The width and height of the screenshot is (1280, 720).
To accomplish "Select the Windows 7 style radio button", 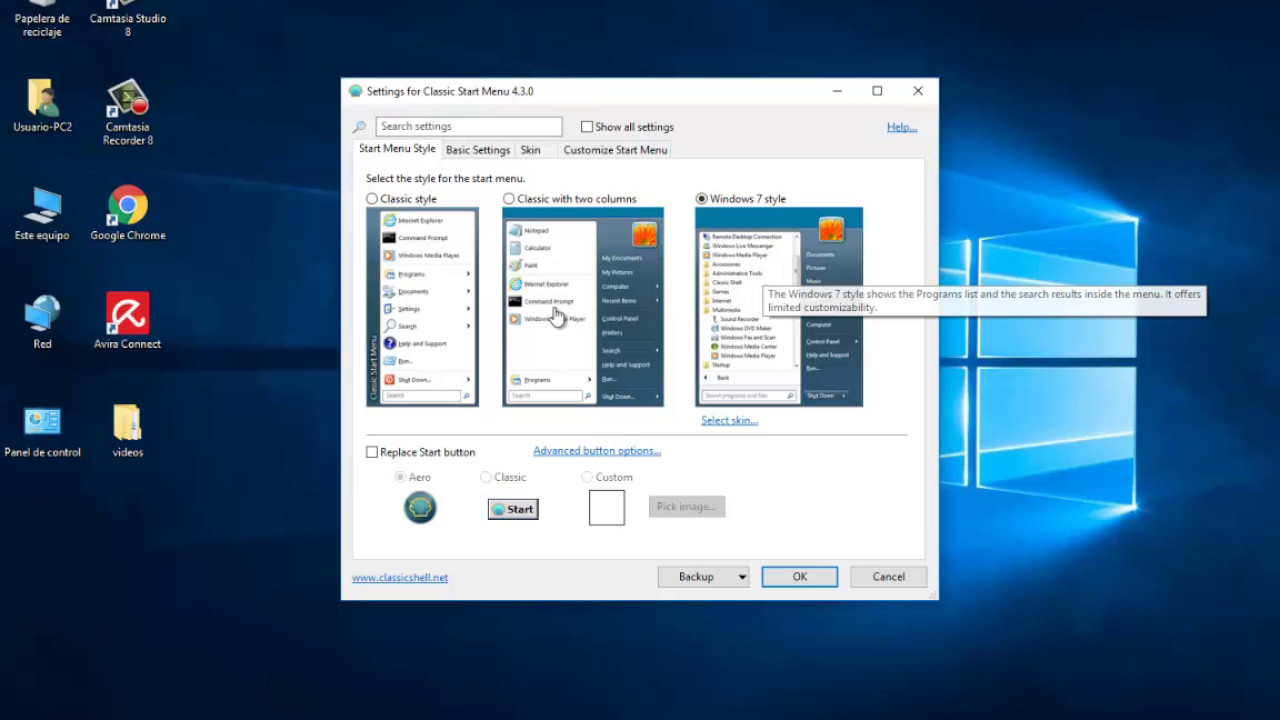I will tap(702, 199).
